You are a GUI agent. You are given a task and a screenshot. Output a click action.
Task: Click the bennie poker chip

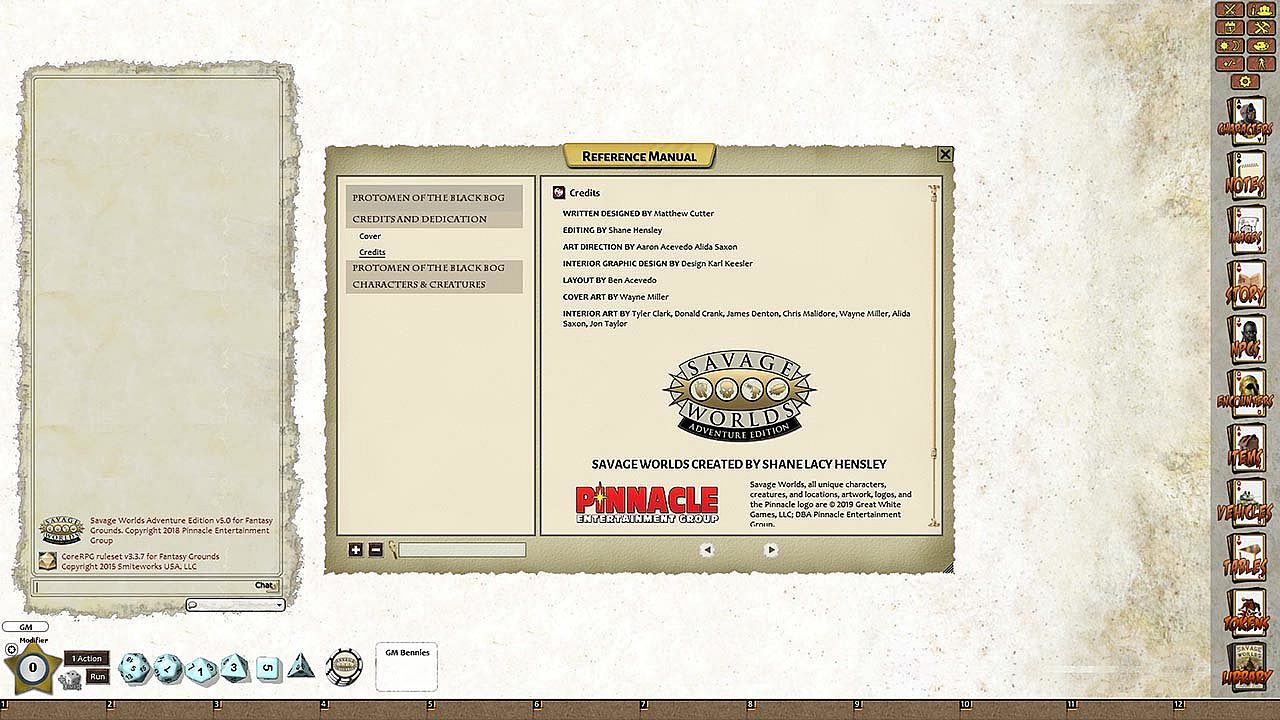point(345,666)
